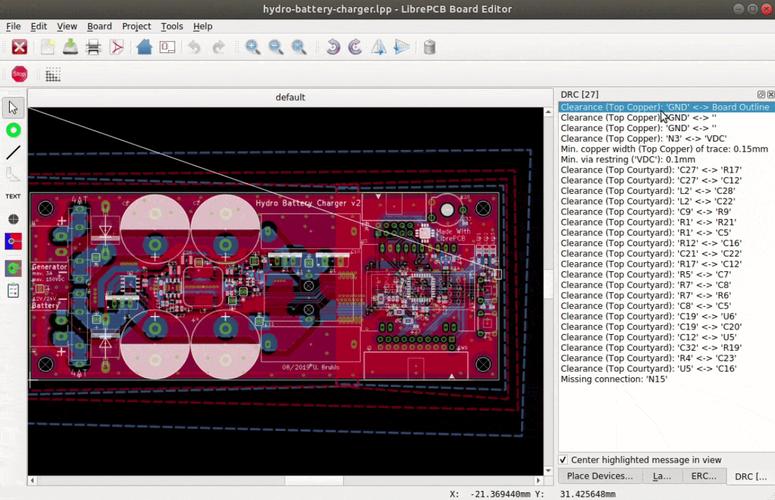Select Min. copper width 0.15mm message
The height and width of the screenshot is (500, 775).
[x=667, y=149]
